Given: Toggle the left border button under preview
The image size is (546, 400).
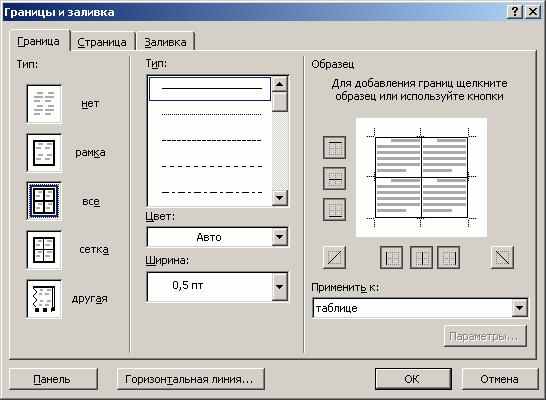Looking at the screenshot, I should tap(391, 258).
